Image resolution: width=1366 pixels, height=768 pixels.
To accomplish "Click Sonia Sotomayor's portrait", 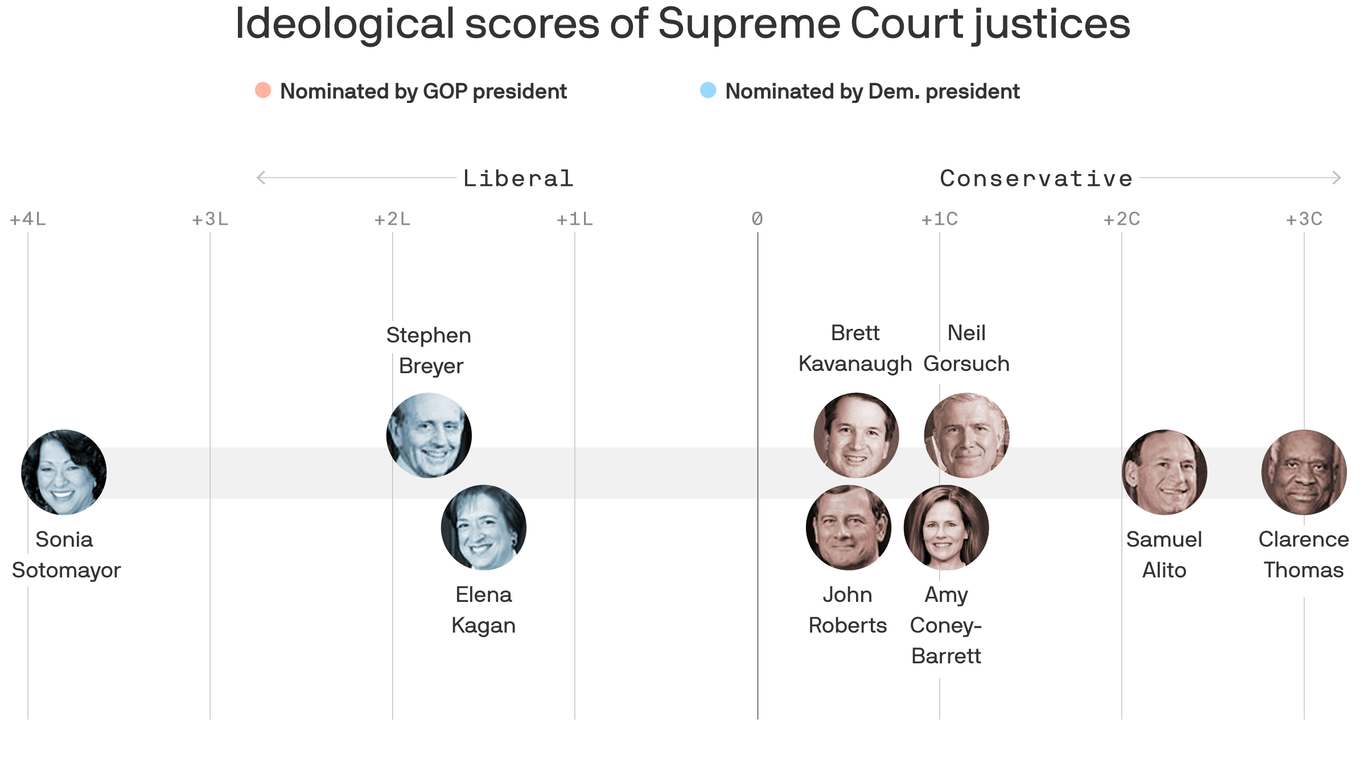I will click(x=64, y=473).
